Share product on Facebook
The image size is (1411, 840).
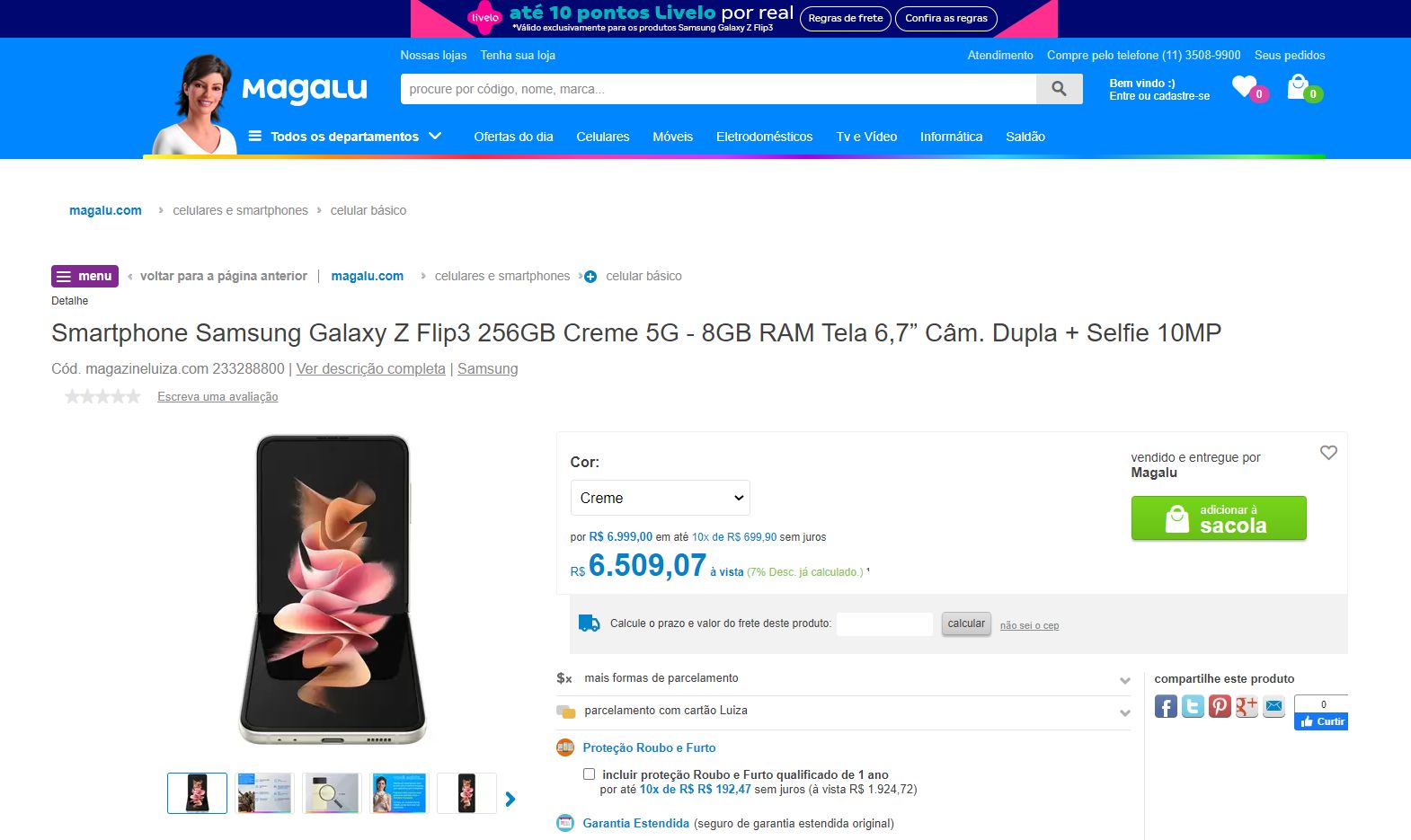[1166, 707]
